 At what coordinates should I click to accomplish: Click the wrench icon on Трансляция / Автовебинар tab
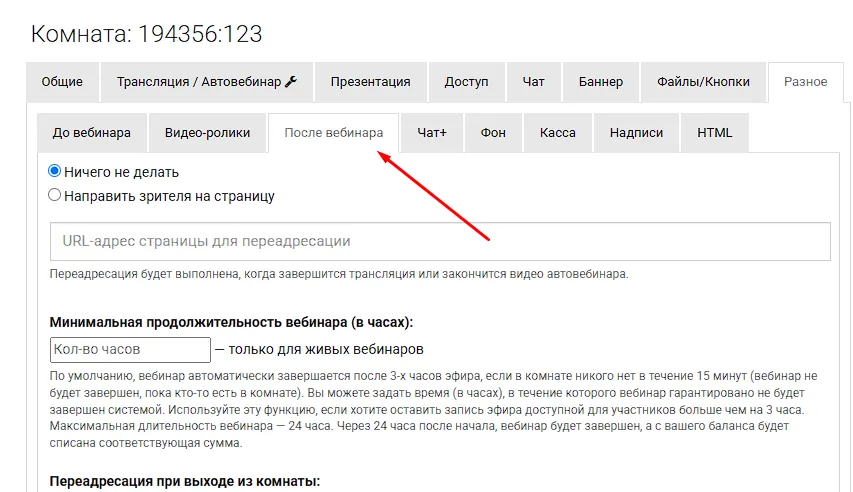point(291,82)
